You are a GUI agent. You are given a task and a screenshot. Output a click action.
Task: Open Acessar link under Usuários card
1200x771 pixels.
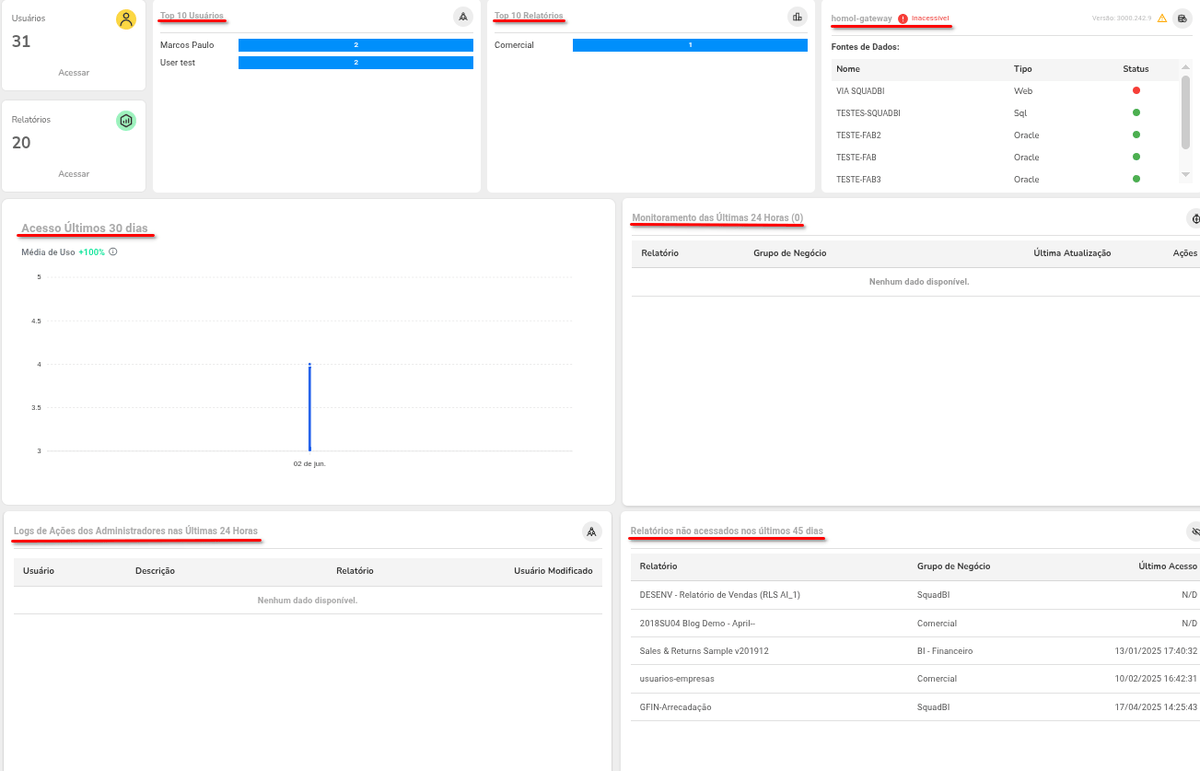(x=73, y=73)
